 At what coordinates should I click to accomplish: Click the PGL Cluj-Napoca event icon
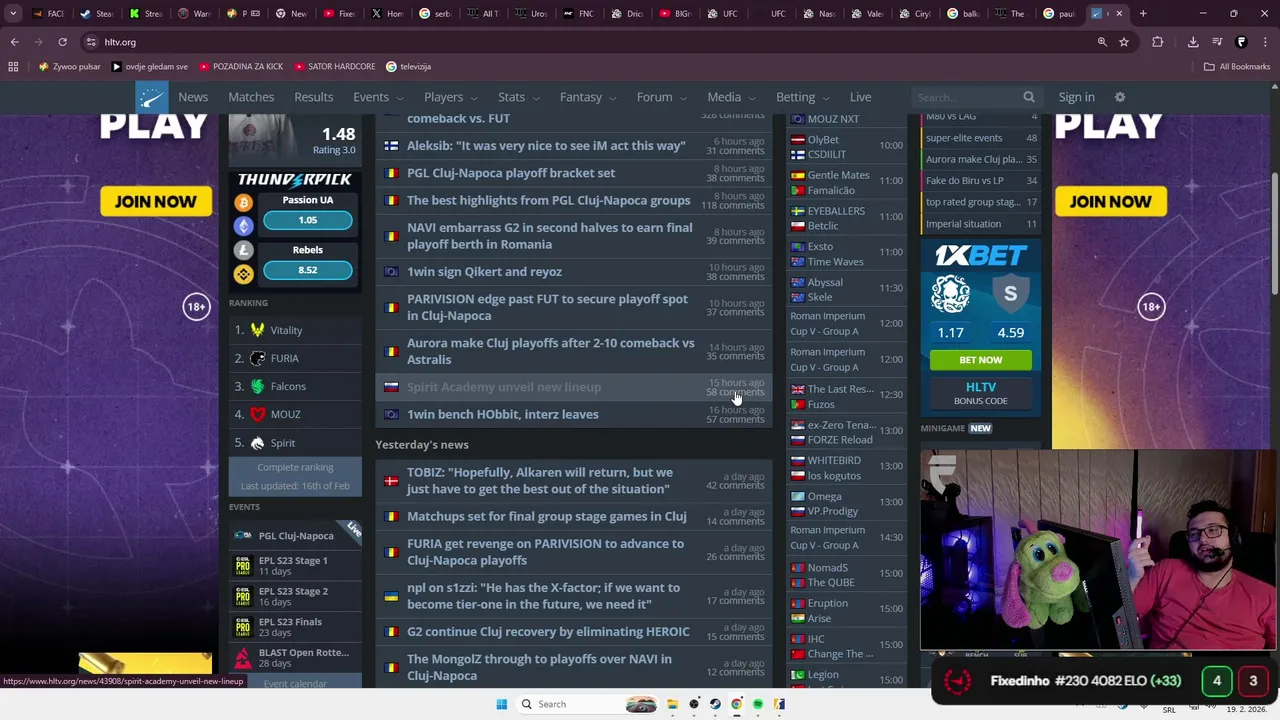point(243,535)
